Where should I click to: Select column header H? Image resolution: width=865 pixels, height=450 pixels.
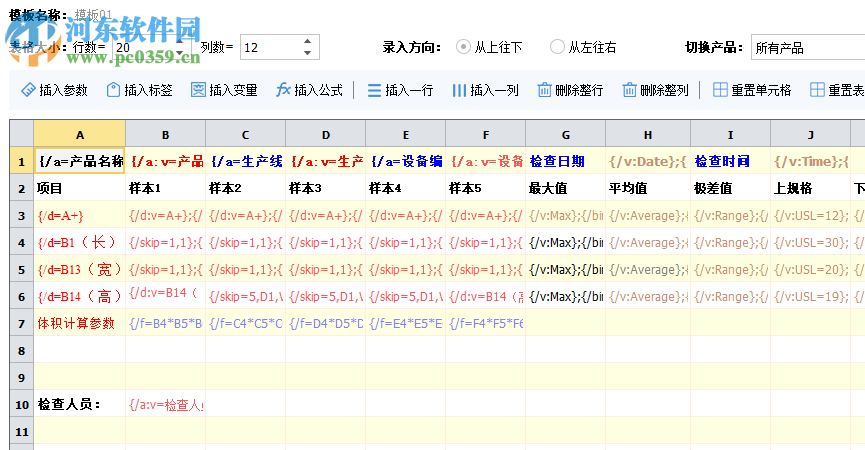pos(648,134)
